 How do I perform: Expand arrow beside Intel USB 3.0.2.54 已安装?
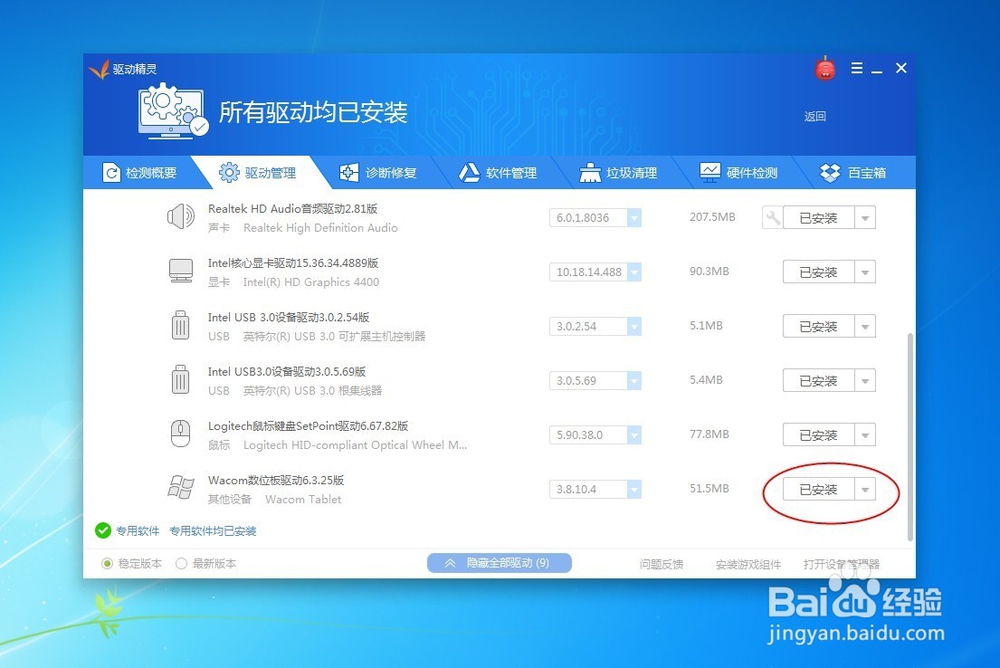tap(865, 327)
